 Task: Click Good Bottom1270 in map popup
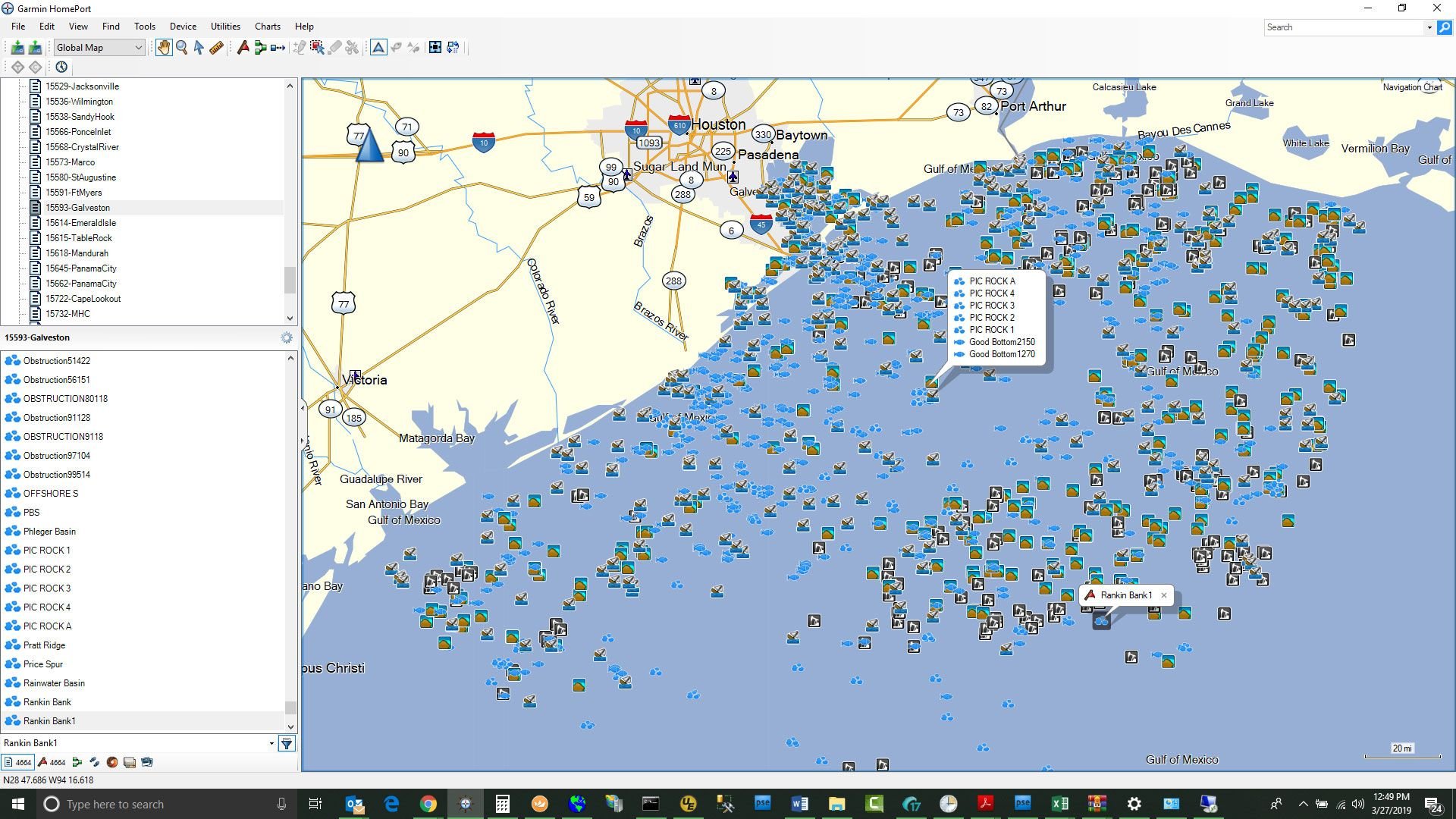point(1002,354)
